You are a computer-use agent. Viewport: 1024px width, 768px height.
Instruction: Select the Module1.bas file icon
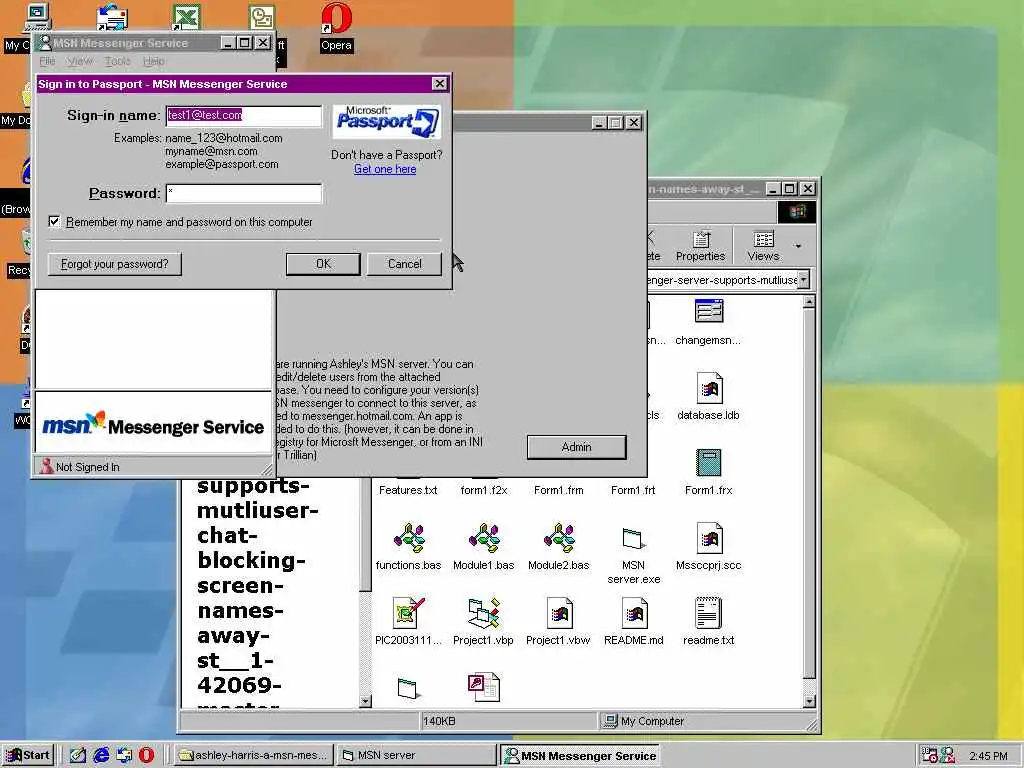point(484,538)
